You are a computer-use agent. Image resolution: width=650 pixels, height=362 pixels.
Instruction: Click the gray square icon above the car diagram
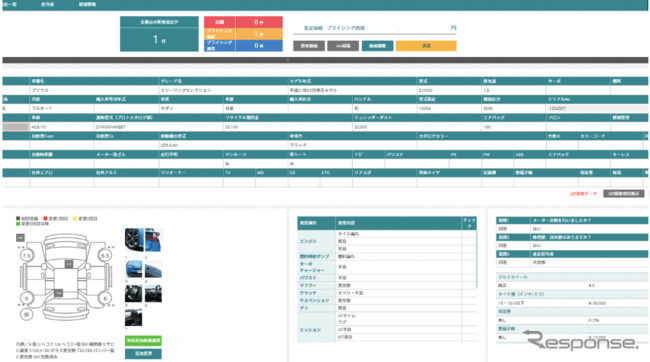(20, 238)
